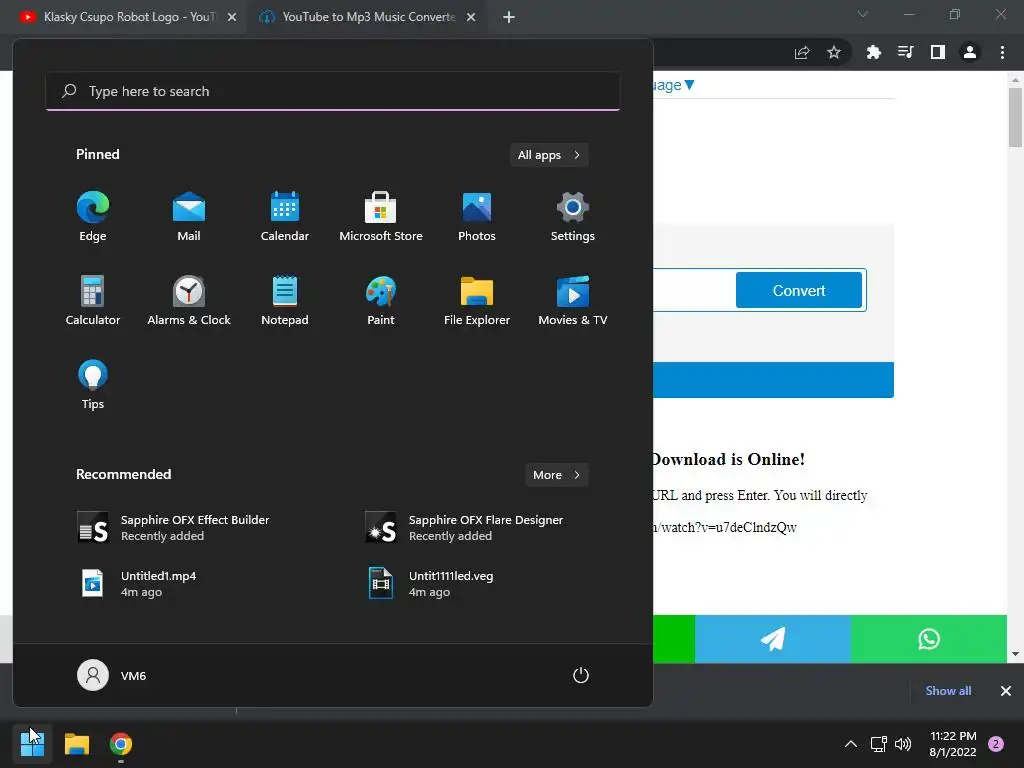Expand More recommended items
Image resolution: width=1024 pixels, height=768 pixels.
[x=556, y=475]
